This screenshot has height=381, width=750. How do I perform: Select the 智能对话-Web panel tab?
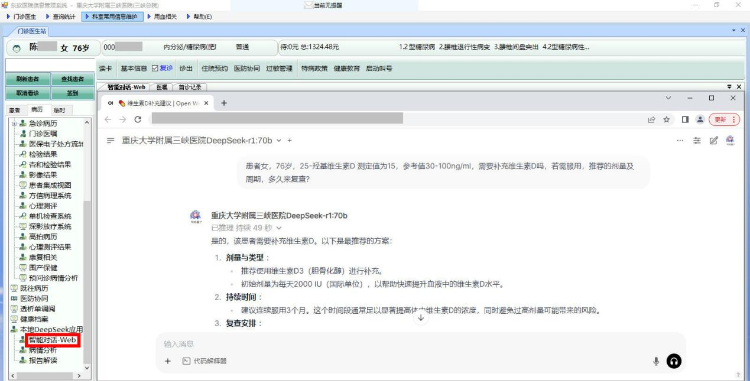(126, 87)
